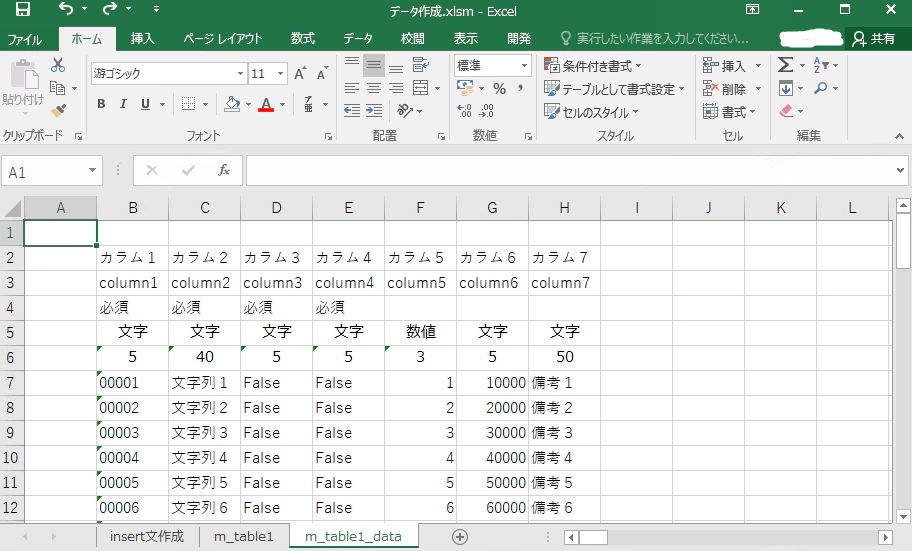Click the formula bar input field
Viewport: 912px width, 551px height.
click(x=570, y=170)
